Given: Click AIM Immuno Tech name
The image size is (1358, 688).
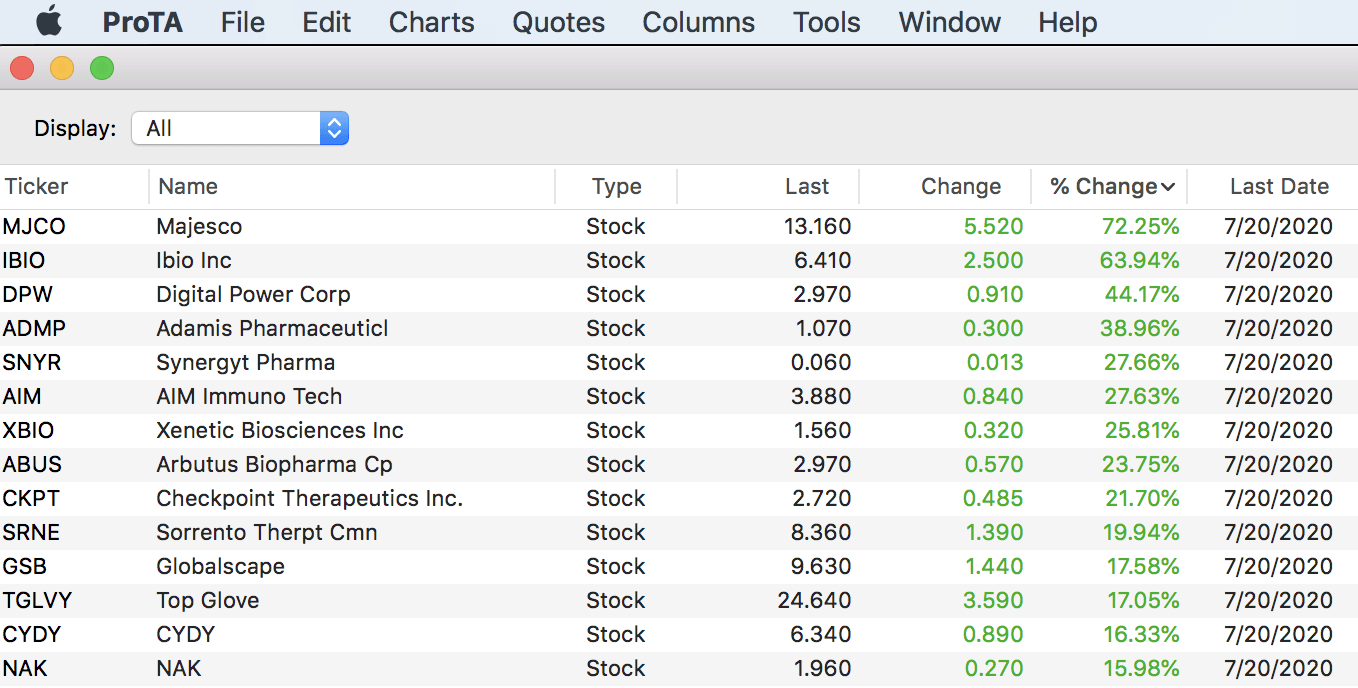Looking at the screenshot, I should pyautogui.click(x=250, y=396).
